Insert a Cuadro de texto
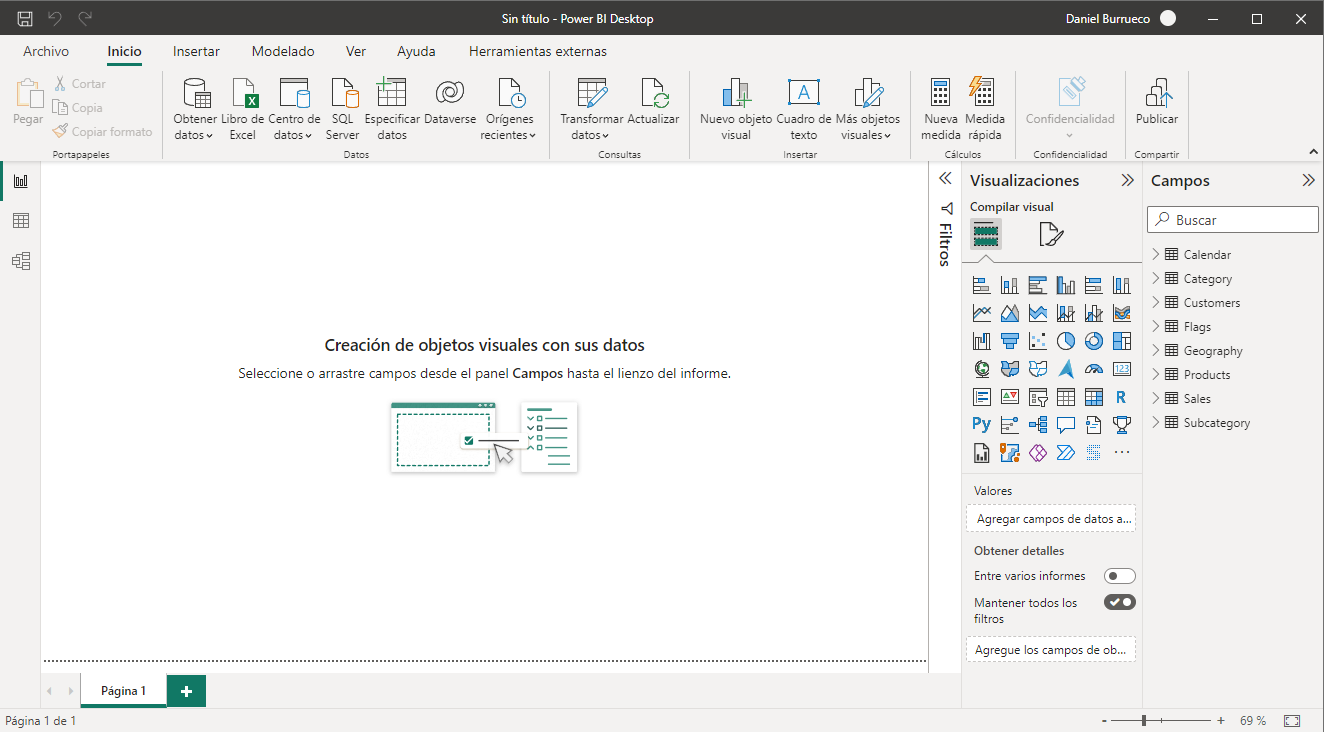 click(803, 94)
